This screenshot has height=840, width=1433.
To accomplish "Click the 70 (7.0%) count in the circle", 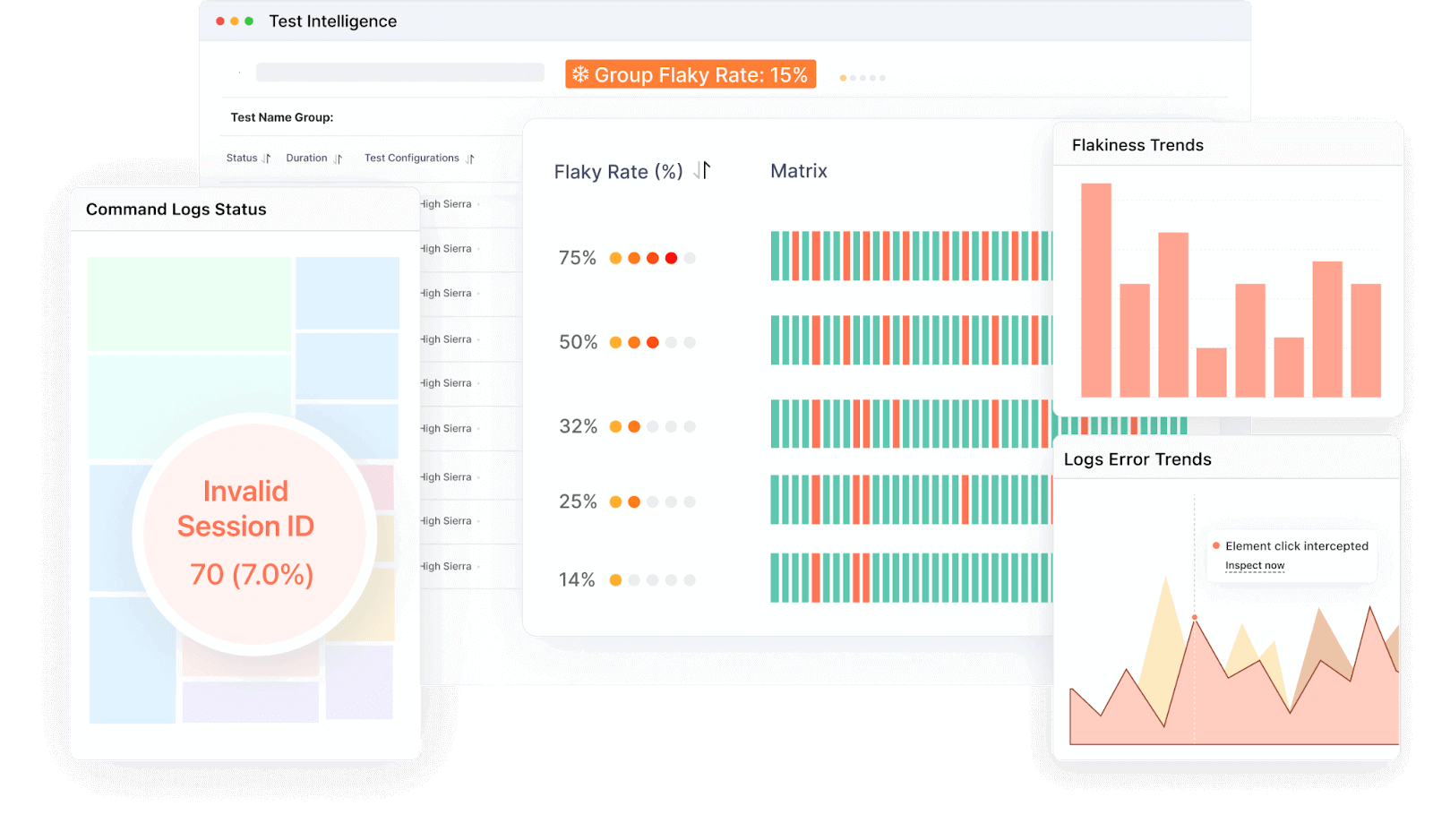I will click(x=252, y=574).
